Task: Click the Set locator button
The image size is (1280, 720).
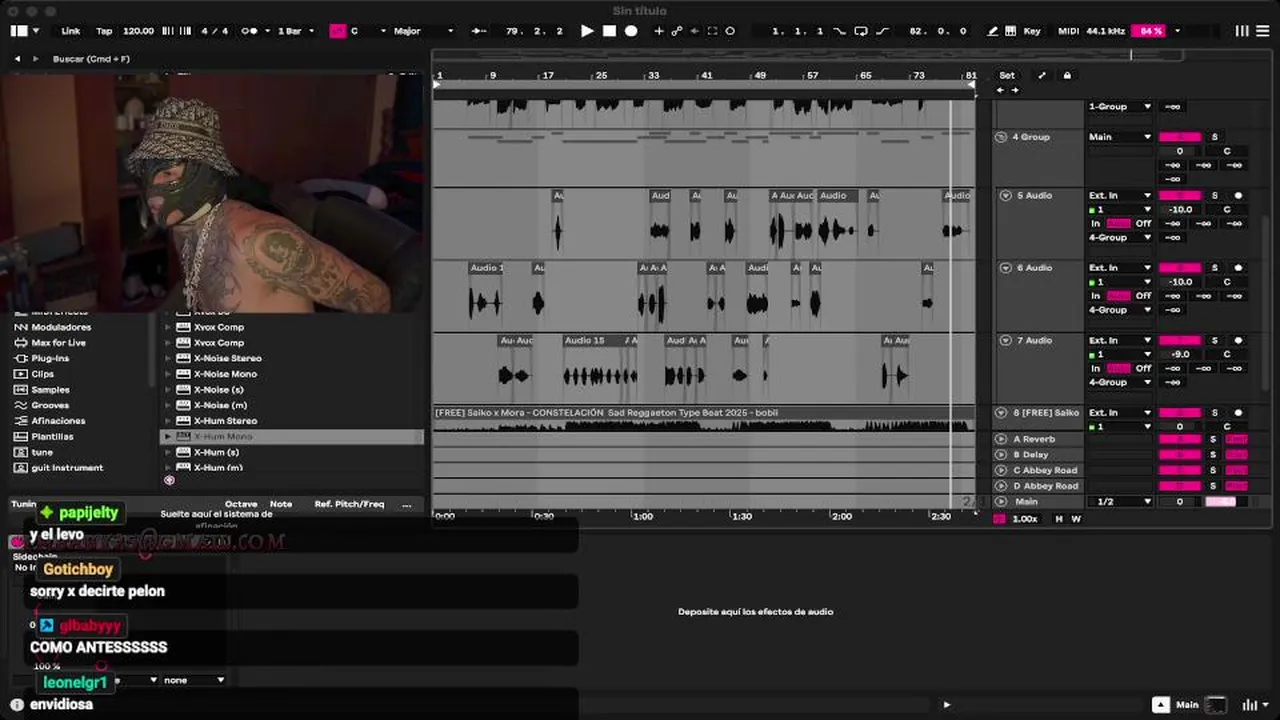Action: click(x=1007, y=75)
